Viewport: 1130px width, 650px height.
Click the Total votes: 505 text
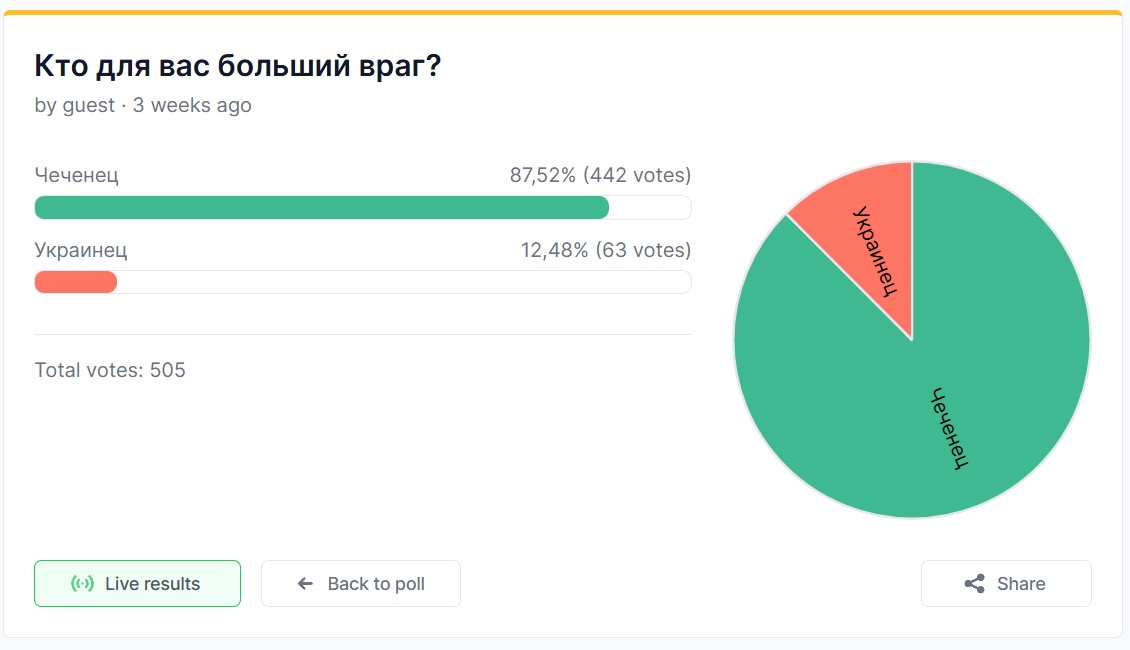110,370
